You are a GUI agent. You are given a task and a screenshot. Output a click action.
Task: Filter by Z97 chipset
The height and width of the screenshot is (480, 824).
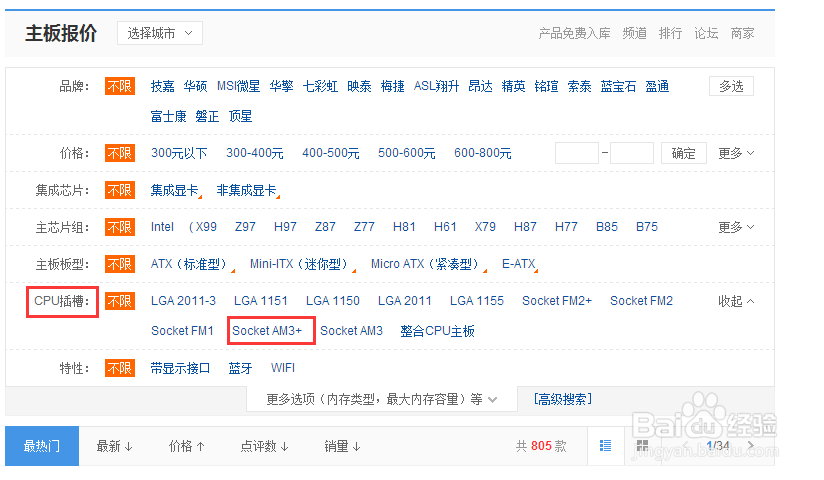245,227
